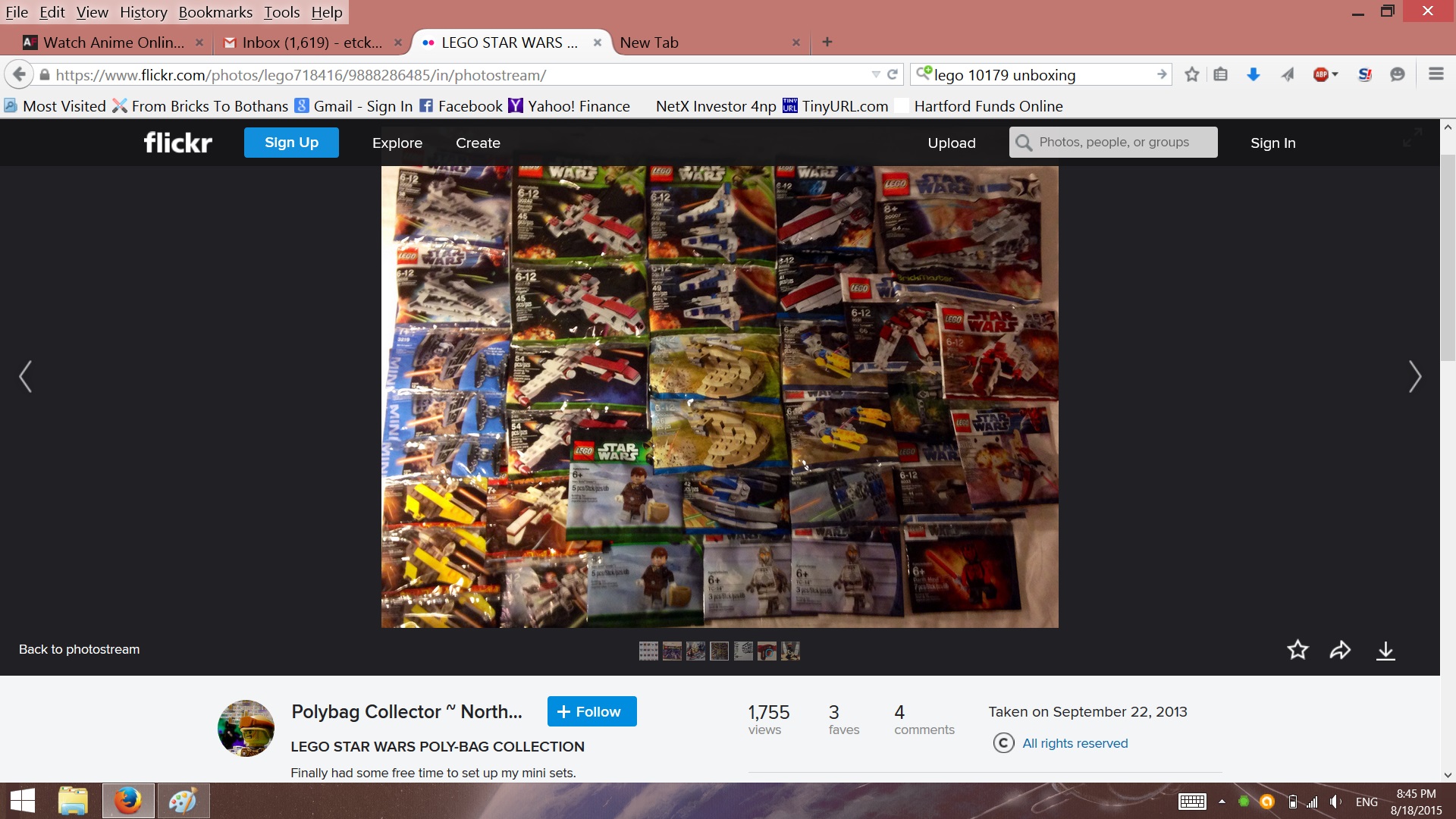Open the Adblock Plus dropdown arrow
Screen dimensions: 1456x819
coord(1335,74)
